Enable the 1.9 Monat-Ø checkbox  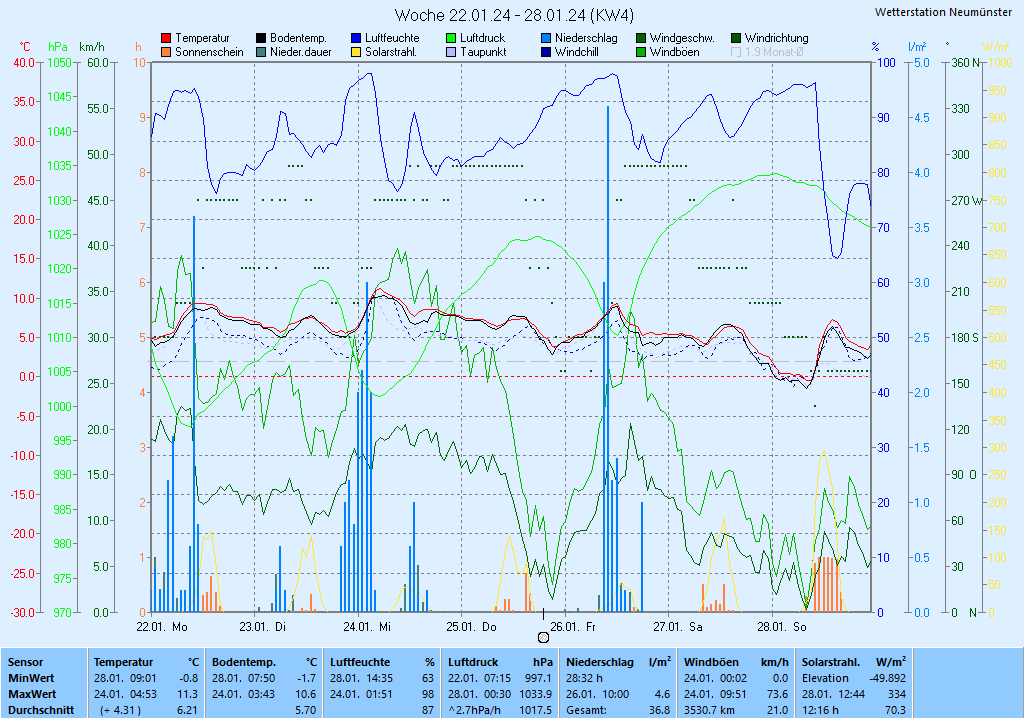coord(736,52)
